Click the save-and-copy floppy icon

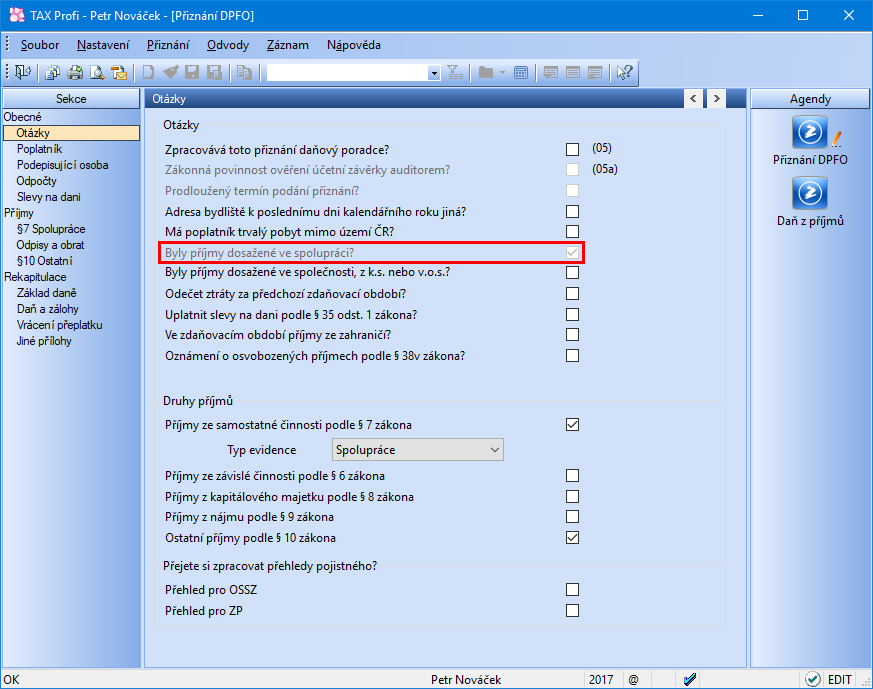(x=214, y=72)
